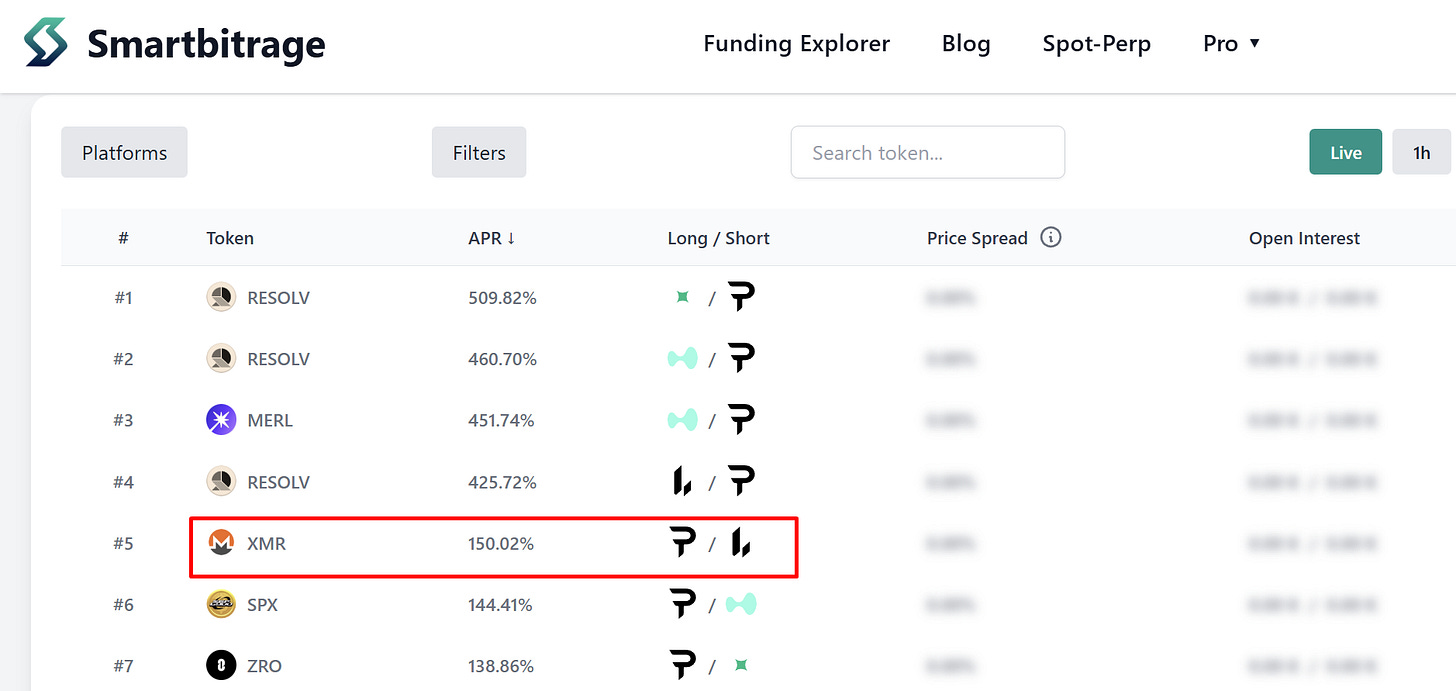Click the long platform icon in SPX row
The height and width of the screenshot is (691, 1456).
(x=682, y=604)
